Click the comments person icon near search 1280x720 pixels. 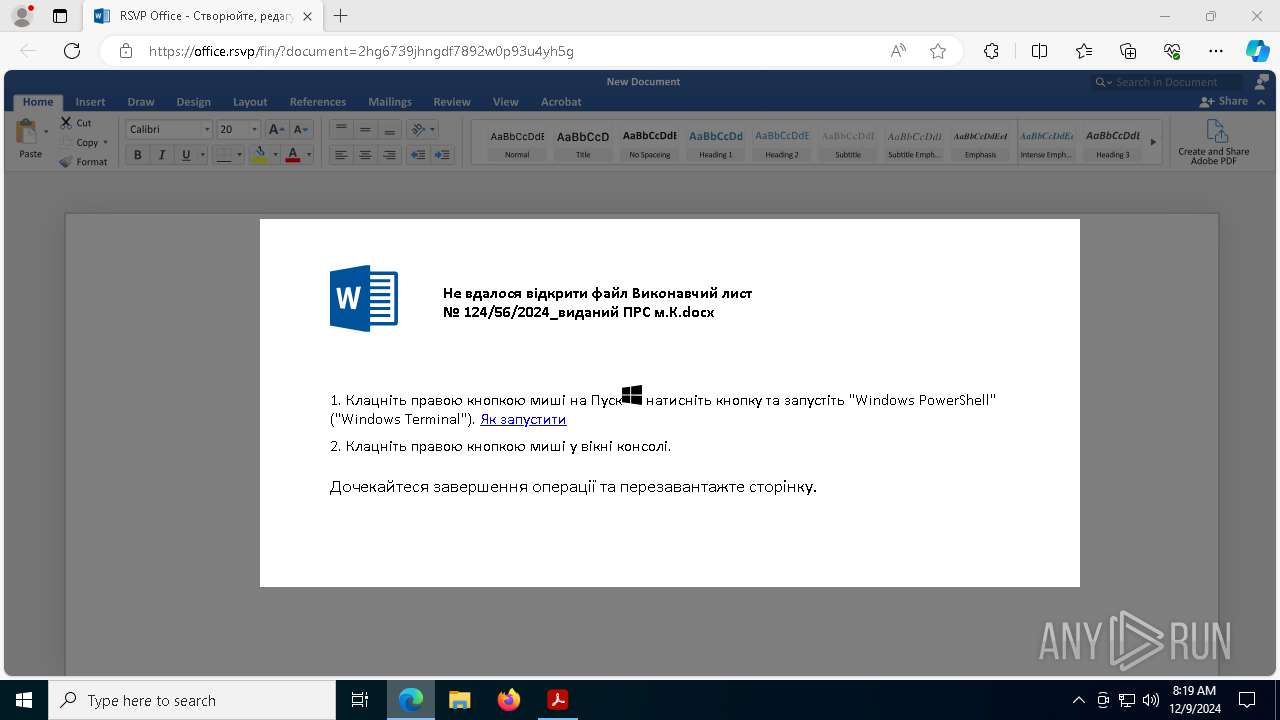[1262, 82]
